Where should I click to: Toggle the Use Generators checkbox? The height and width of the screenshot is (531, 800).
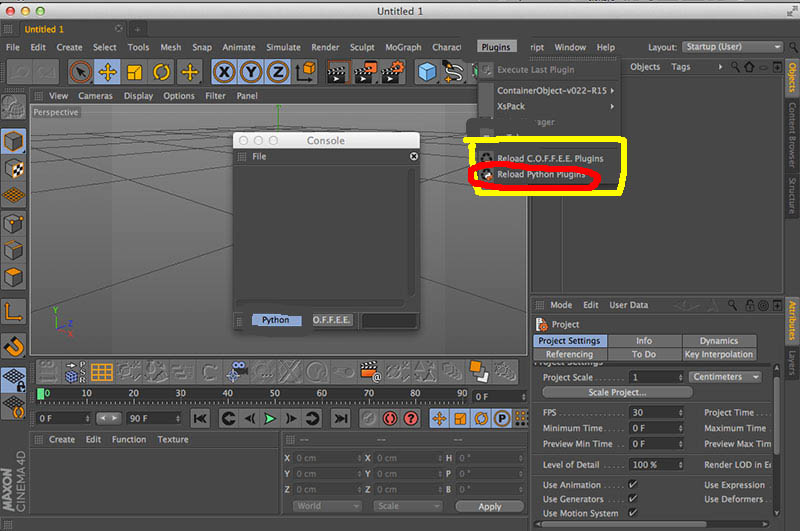click(x=633, y=498)
